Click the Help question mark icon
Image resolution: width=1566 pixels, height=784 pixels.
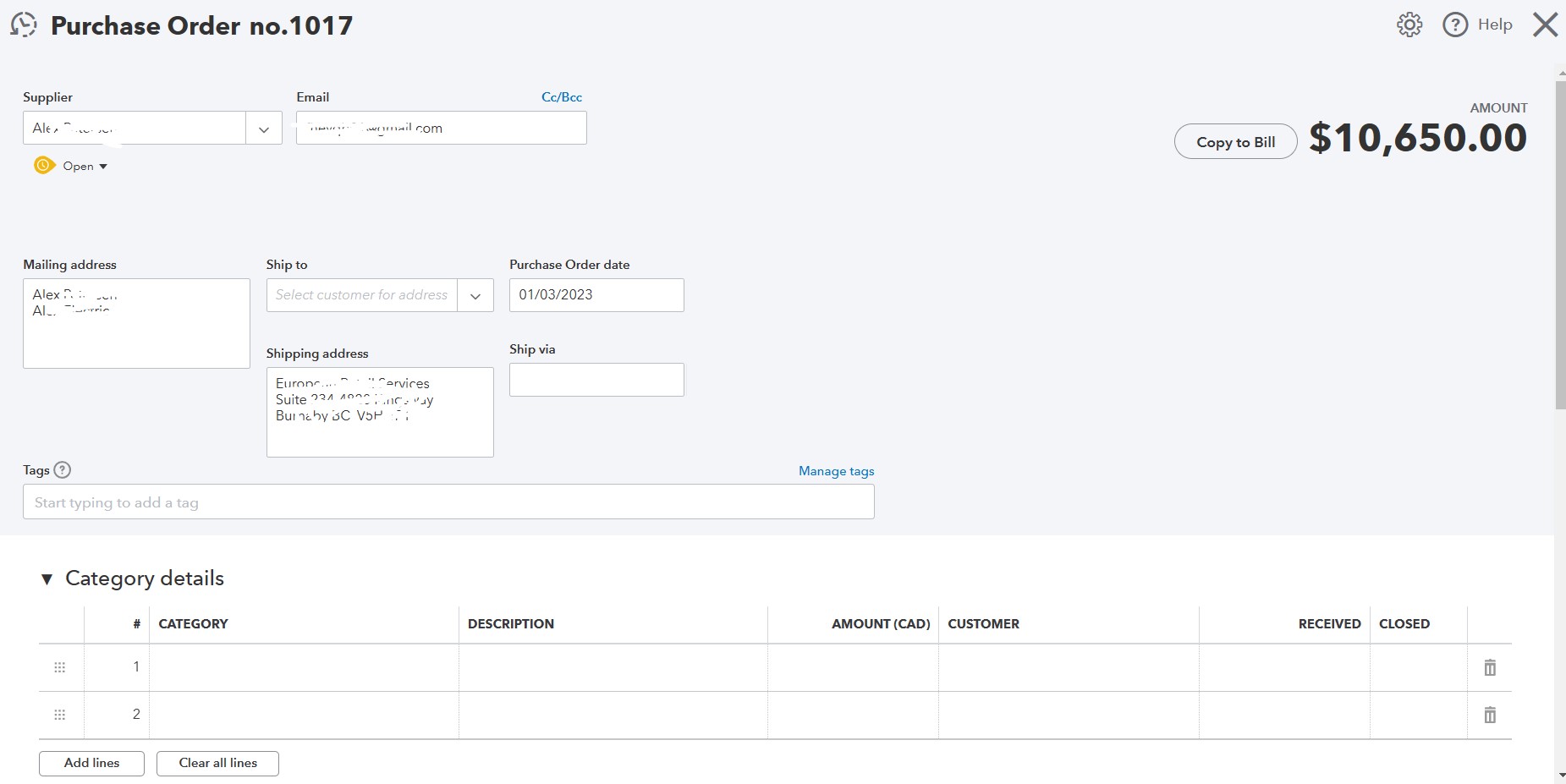pos(1455,25)
